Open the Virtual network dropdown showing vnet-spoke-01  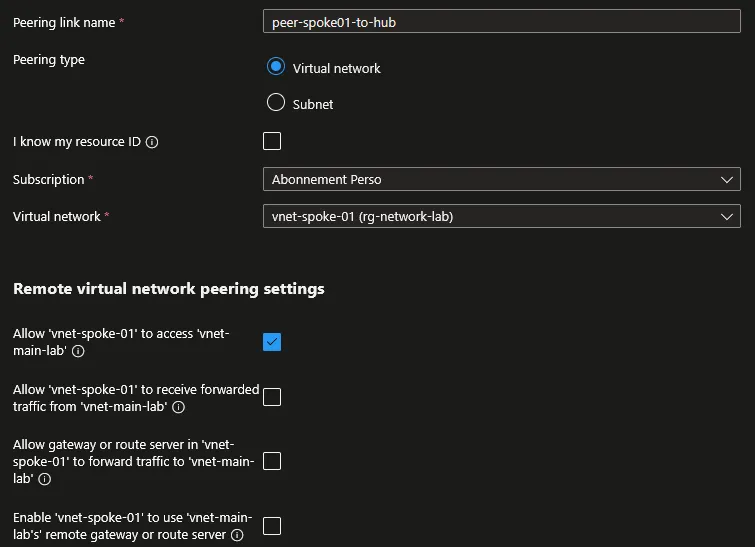coord(501,216)
